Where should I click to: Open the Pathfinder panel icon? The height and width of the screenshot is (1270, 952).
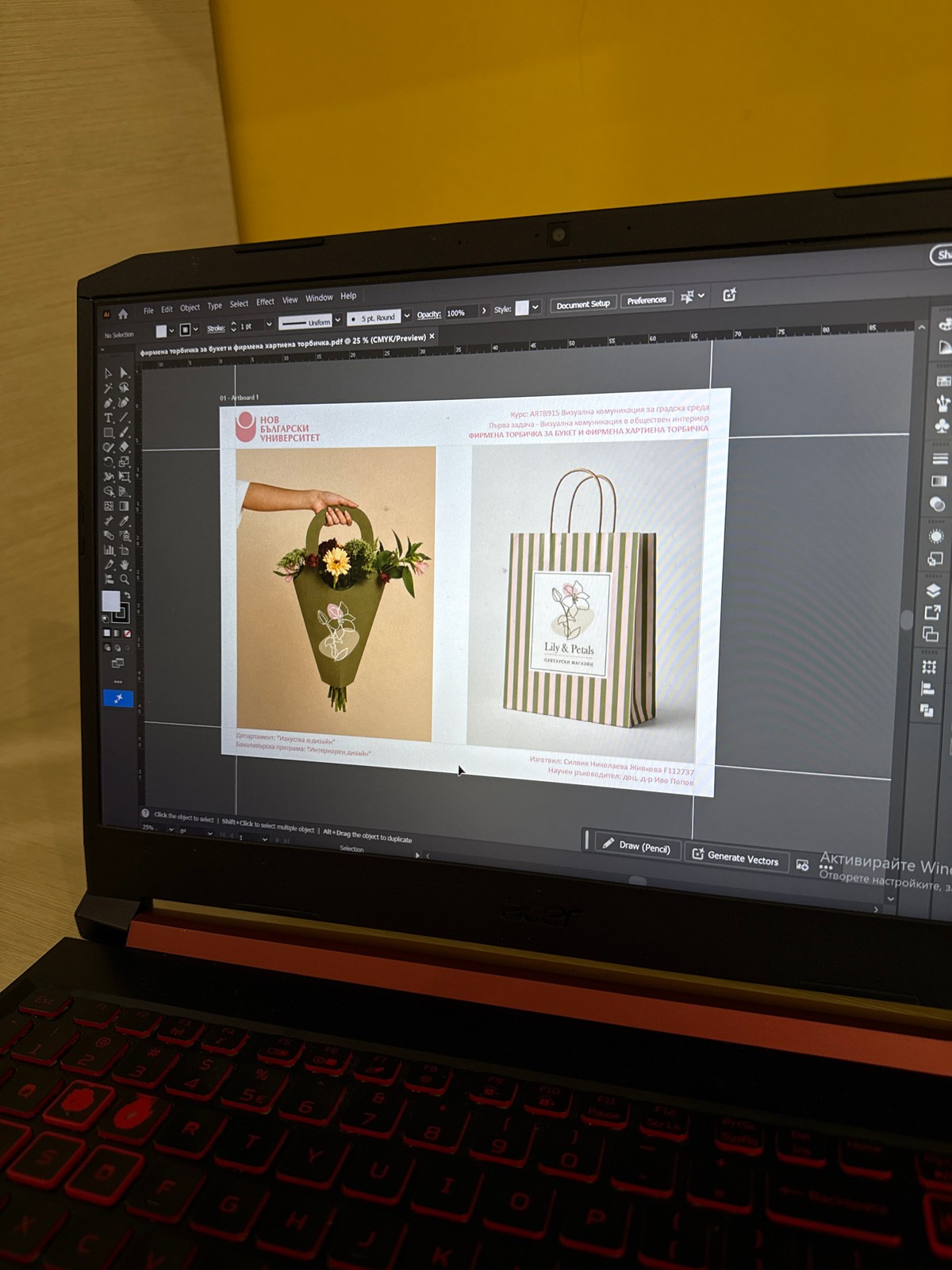[927, 710]
